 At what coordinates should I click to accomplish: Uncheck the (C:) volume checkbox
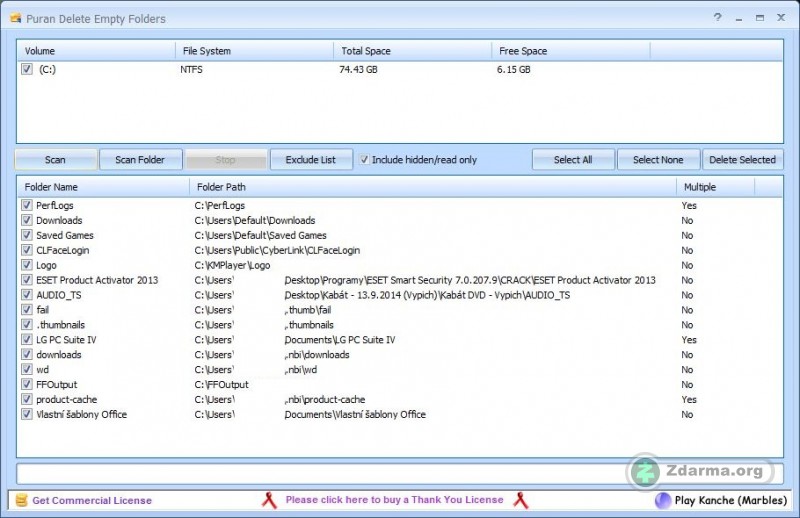click(27, 69)
